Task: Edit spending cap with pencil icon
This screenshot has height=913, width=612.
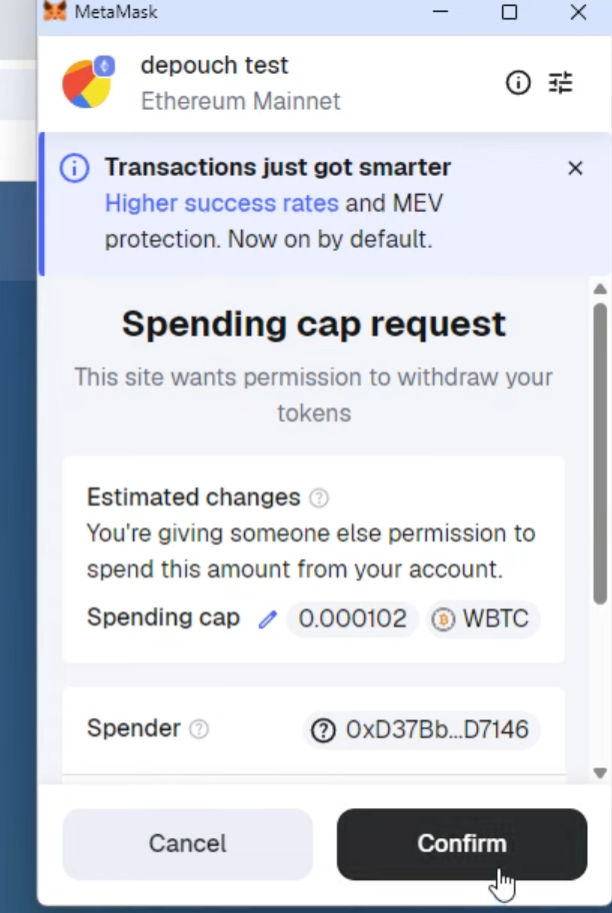Action: (x=267, y=619)
